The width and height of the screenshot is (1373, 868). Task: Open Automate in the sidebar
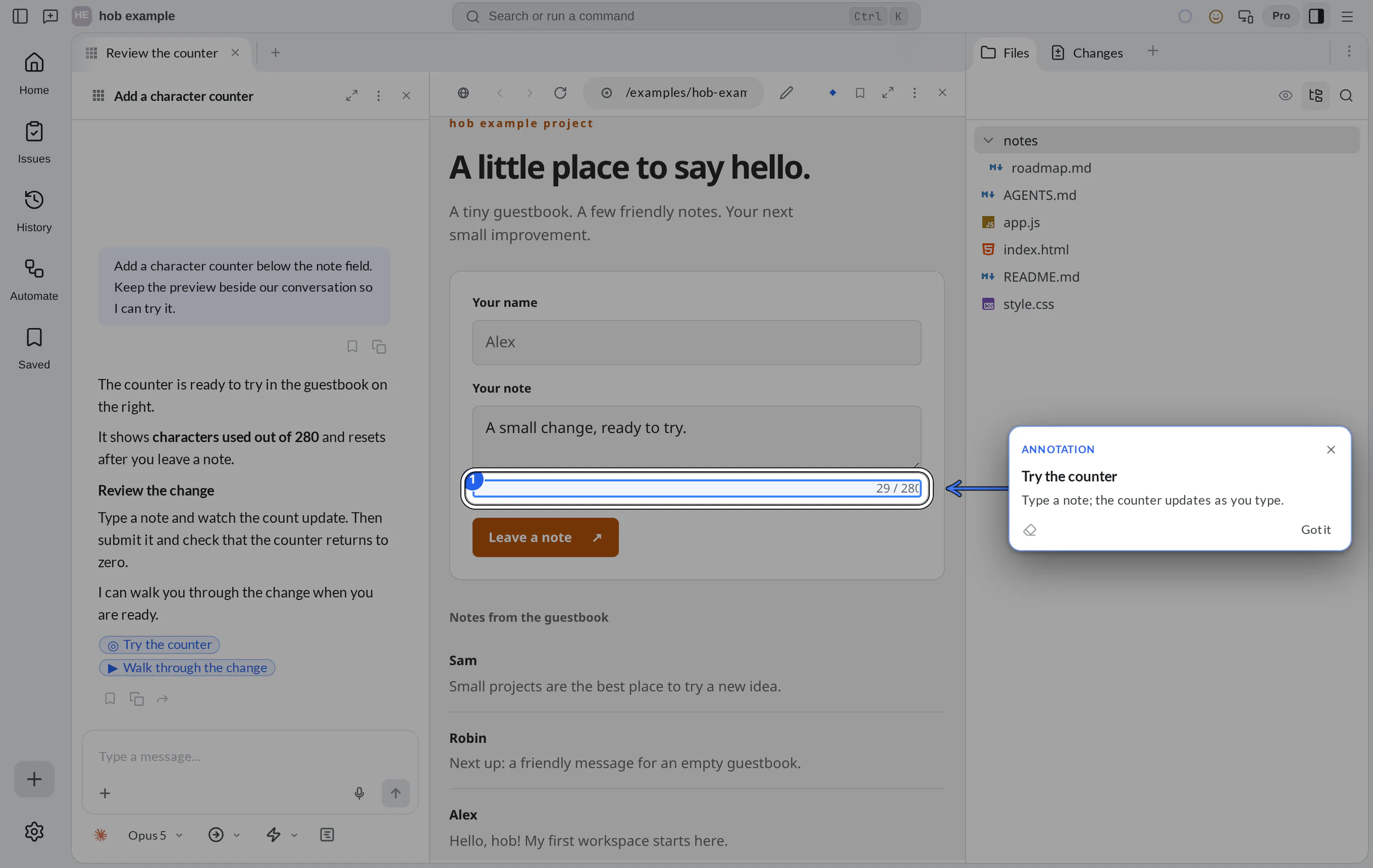[34, 280]
